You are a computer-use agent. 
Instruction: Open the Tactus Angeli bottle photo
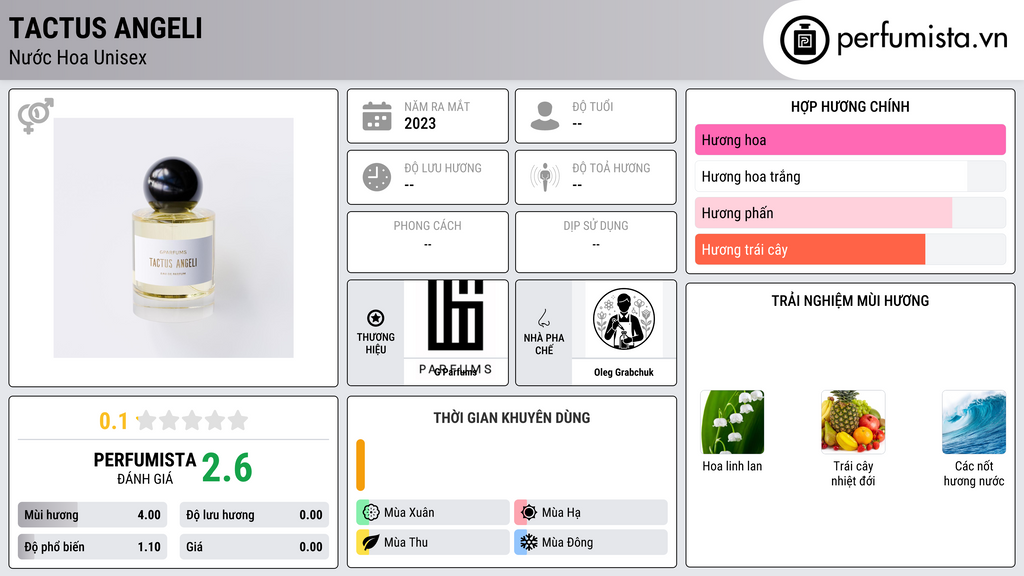pyautogui.click(x=174, y=238)
